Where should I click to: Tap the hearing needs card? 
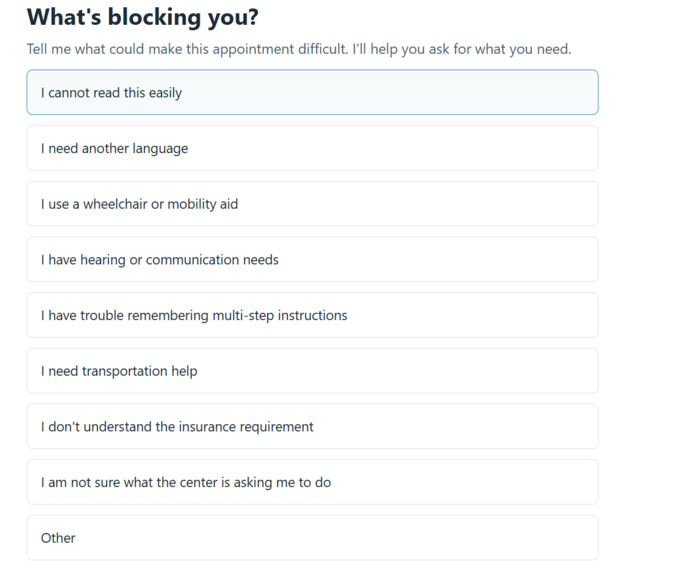coord(312,259)
